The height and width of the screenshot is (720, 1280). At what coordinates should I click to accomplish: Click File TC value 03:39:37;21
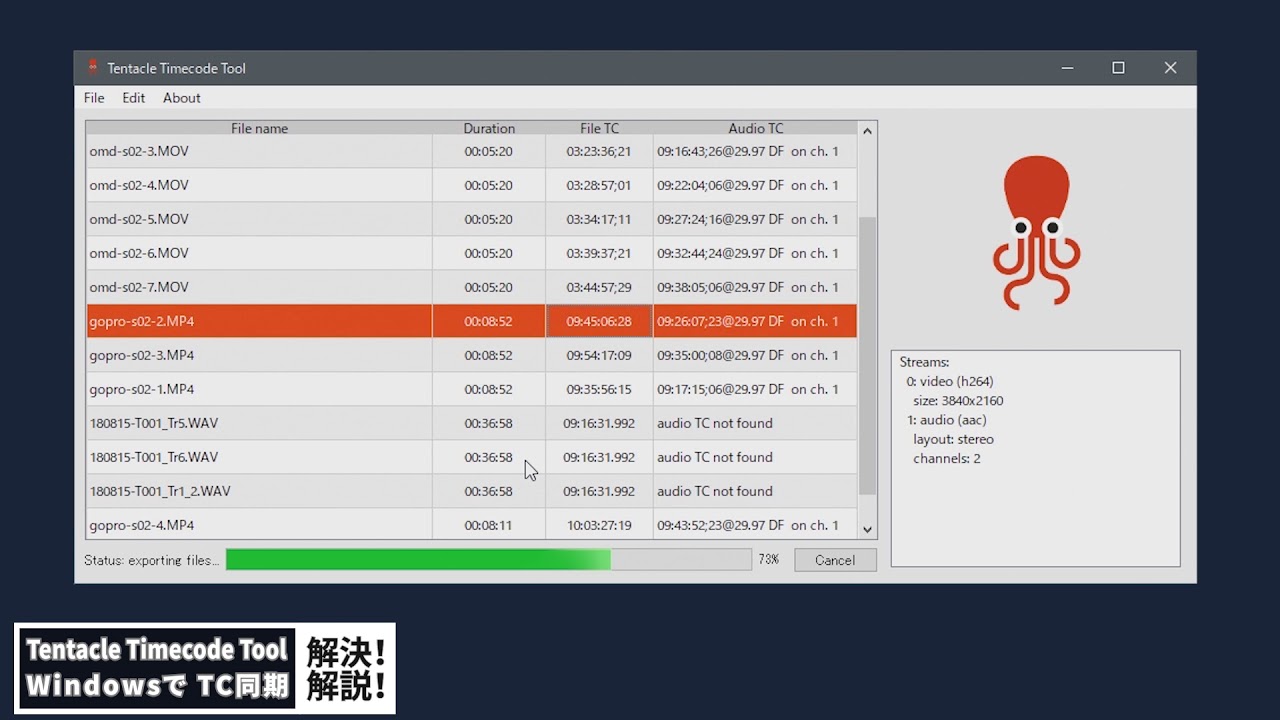[599, 253]
